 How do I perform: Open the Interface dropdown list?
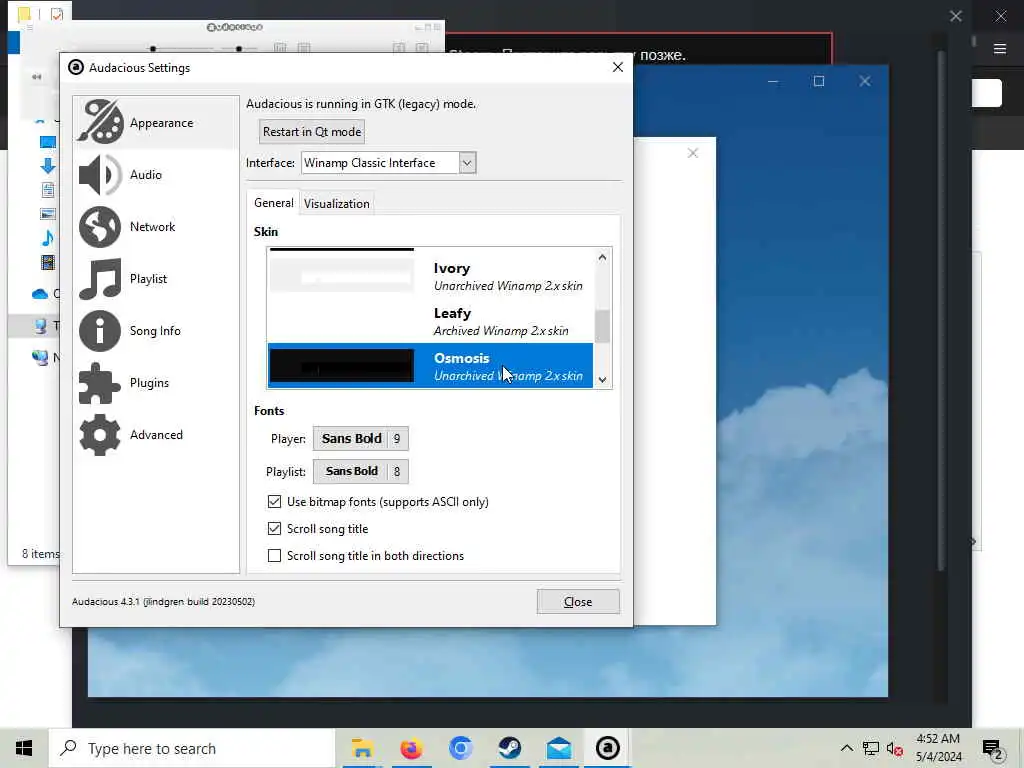(x=389, y=163)
